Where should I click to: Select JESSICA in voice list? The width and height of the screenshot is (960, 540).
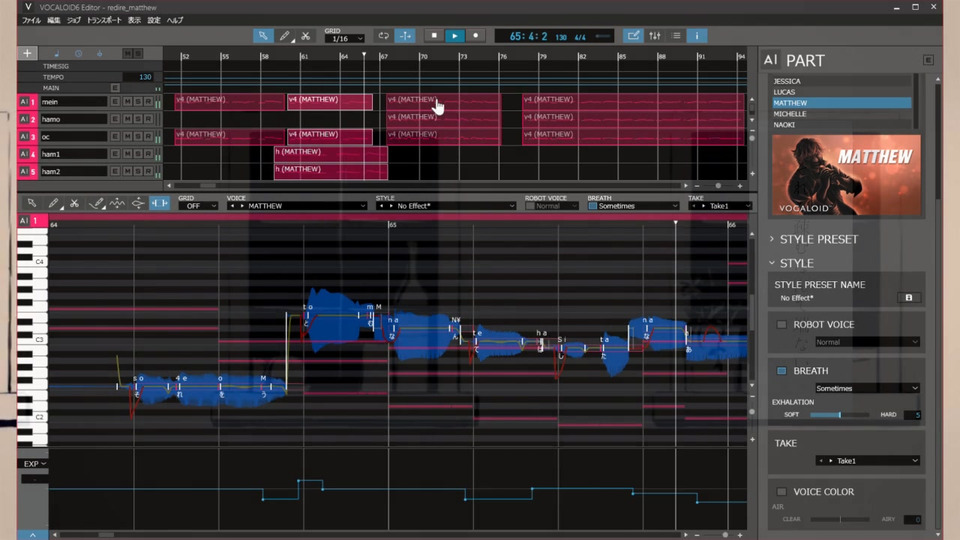[x=841, y=81]
